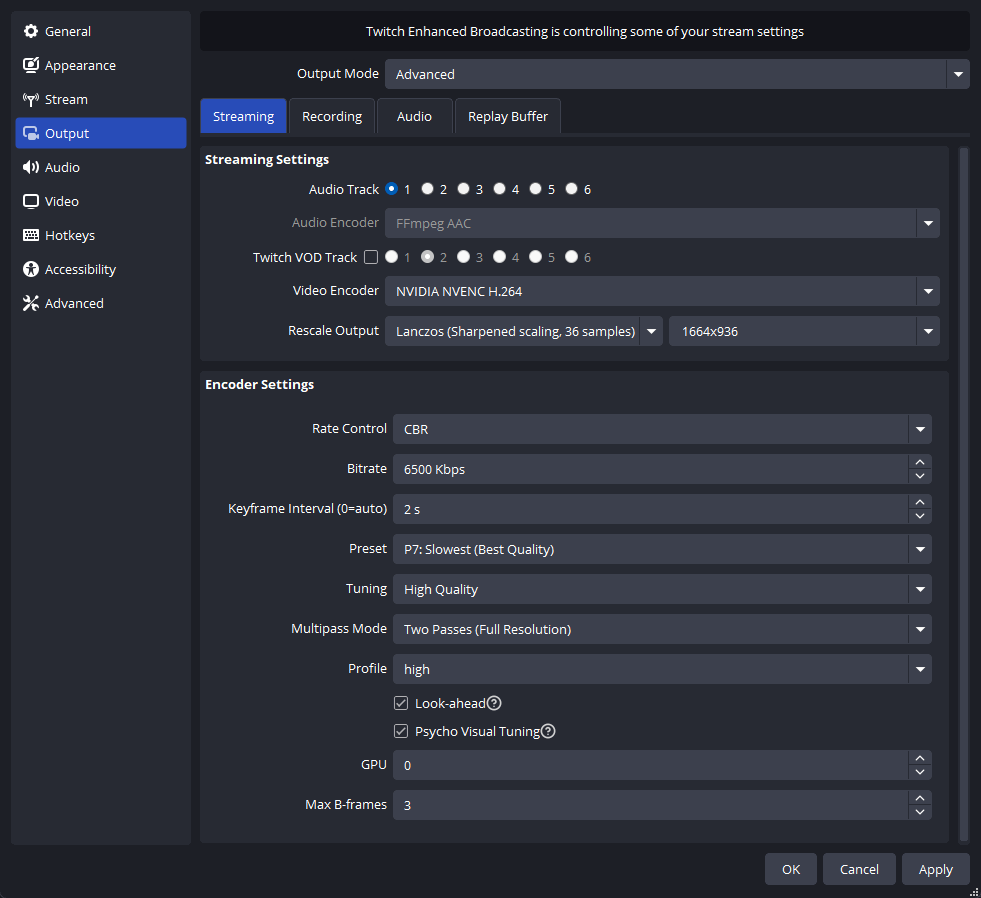981x898 pixels.
Task: Disable the Look-ahead checkbox
Action: click(x=401, y=703)
